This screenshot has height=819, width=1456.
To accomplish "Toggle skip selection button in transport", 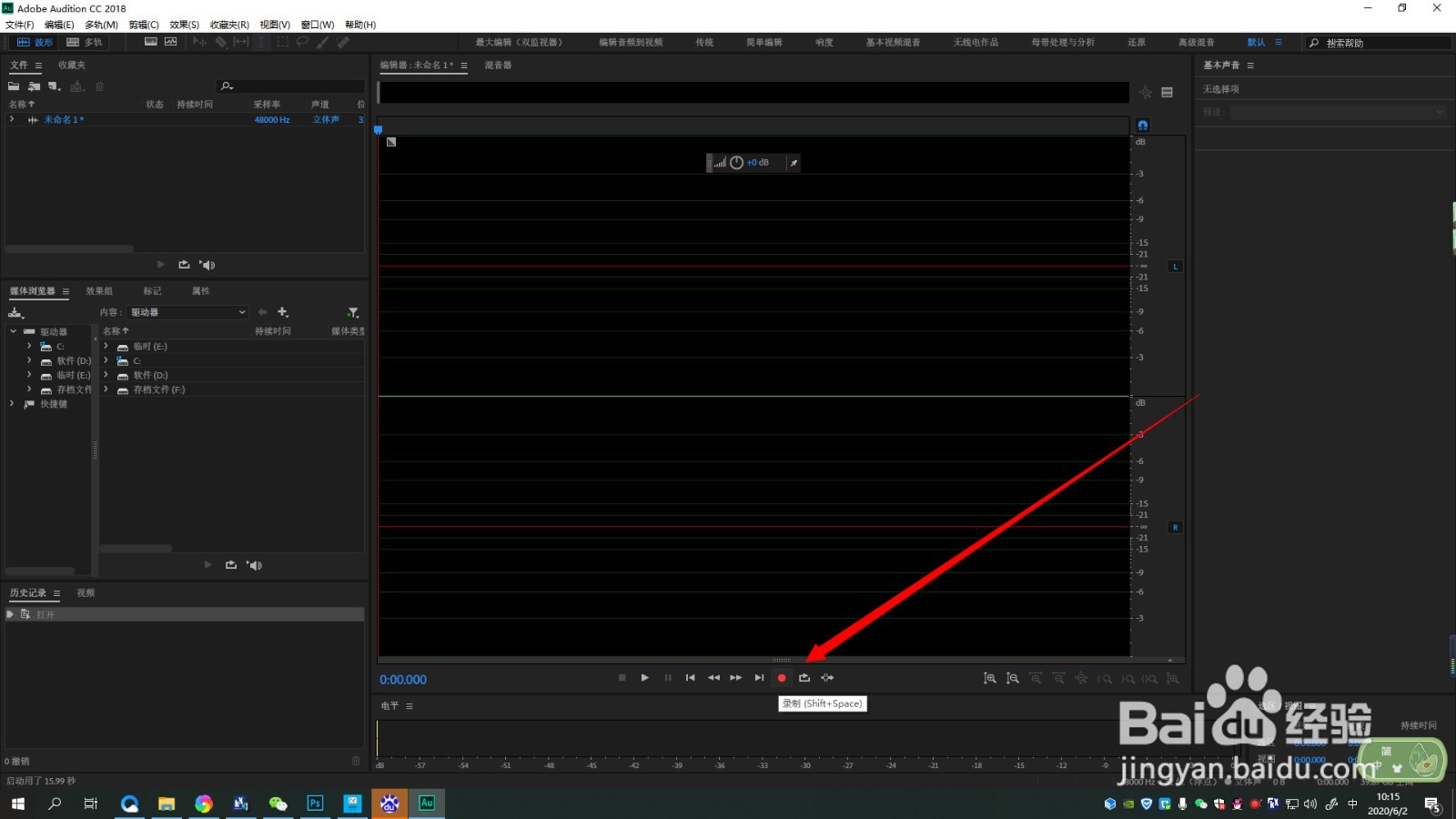I will pos(827,678).
